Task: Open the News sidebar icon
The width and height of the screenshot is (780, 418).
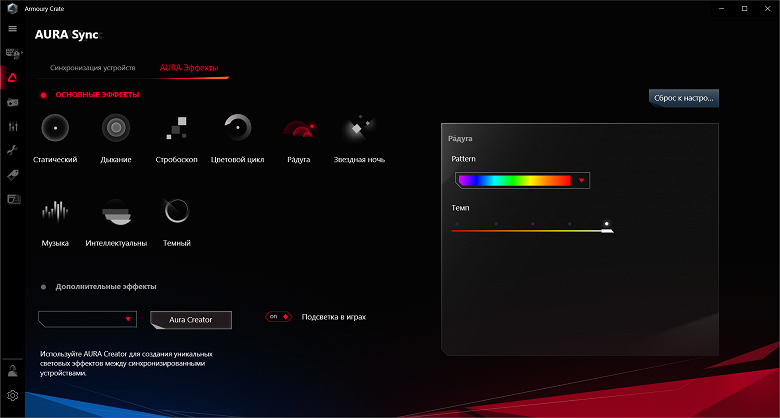Action: [13, 200]
